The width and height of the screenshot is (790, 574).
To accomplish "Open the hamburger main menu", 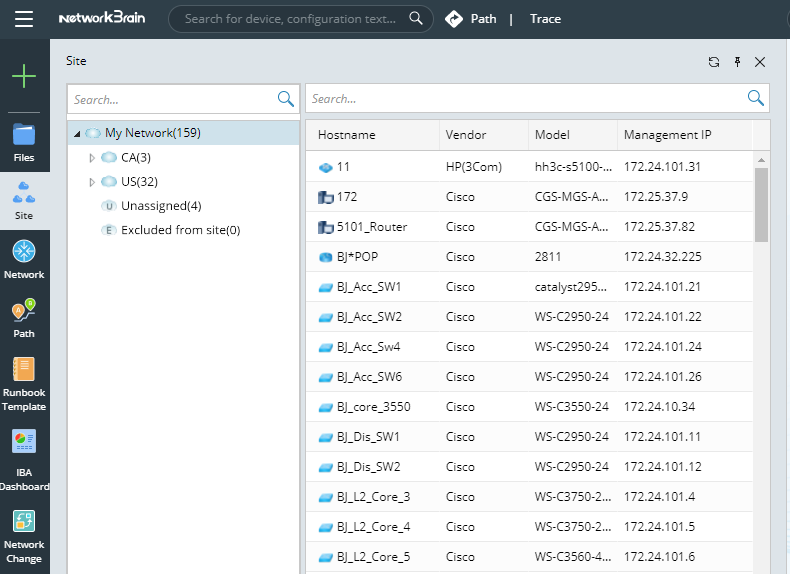I will [24, 19].
